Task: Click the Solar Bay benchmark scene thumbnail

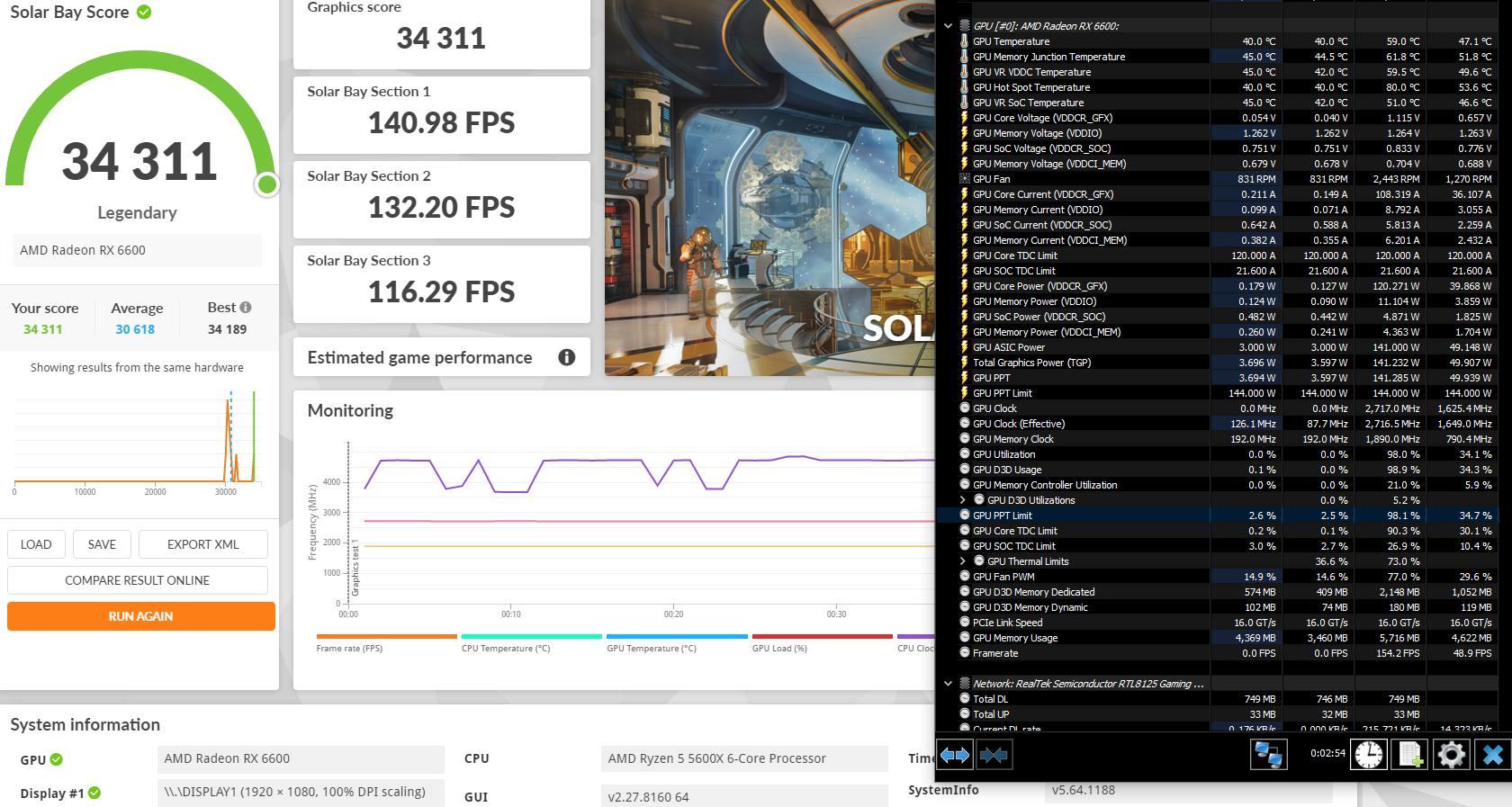Action: click(x=769, y=188)
